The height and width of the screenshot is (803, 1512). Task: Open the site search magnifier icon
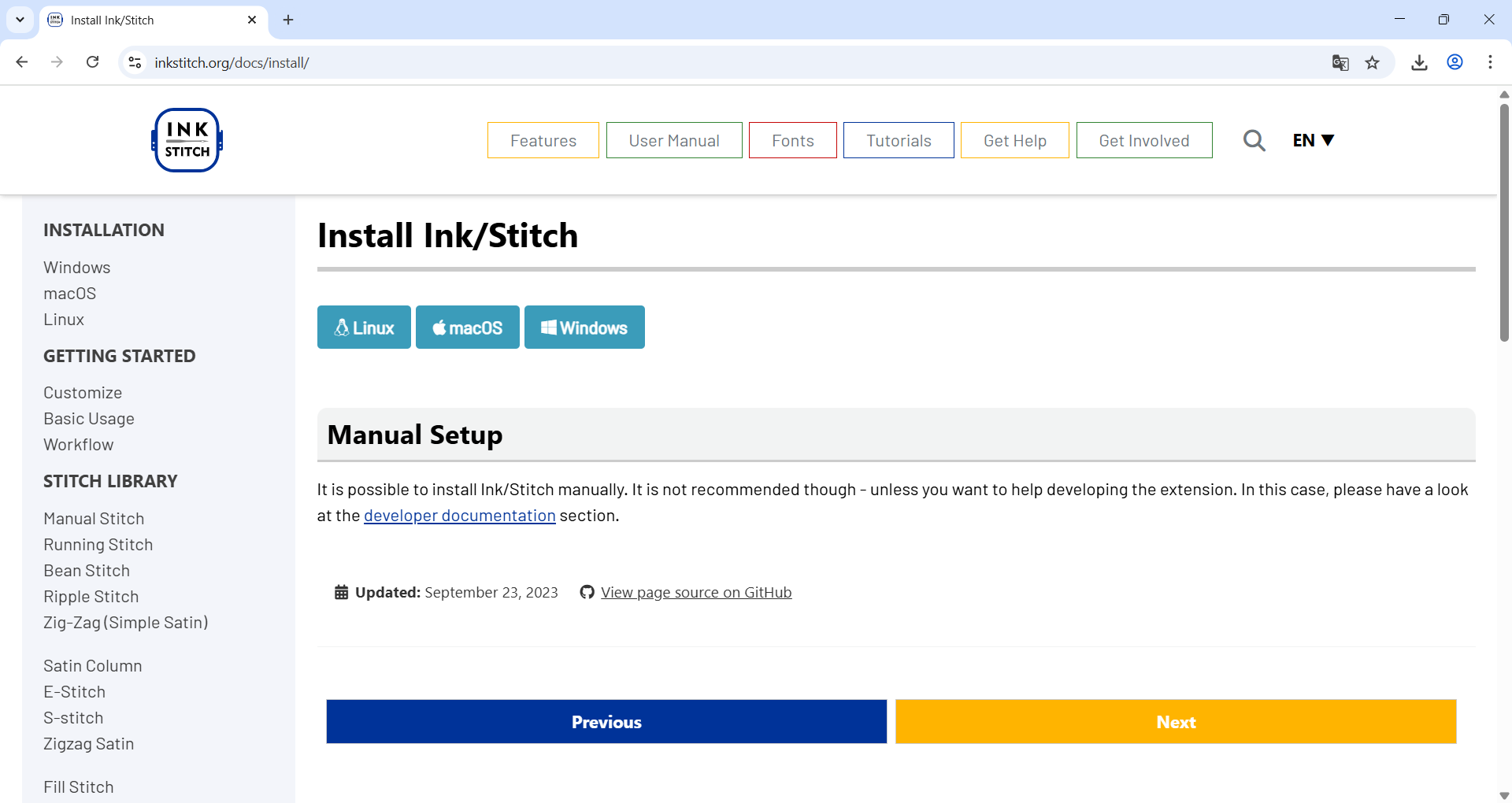coord(1254,141)
